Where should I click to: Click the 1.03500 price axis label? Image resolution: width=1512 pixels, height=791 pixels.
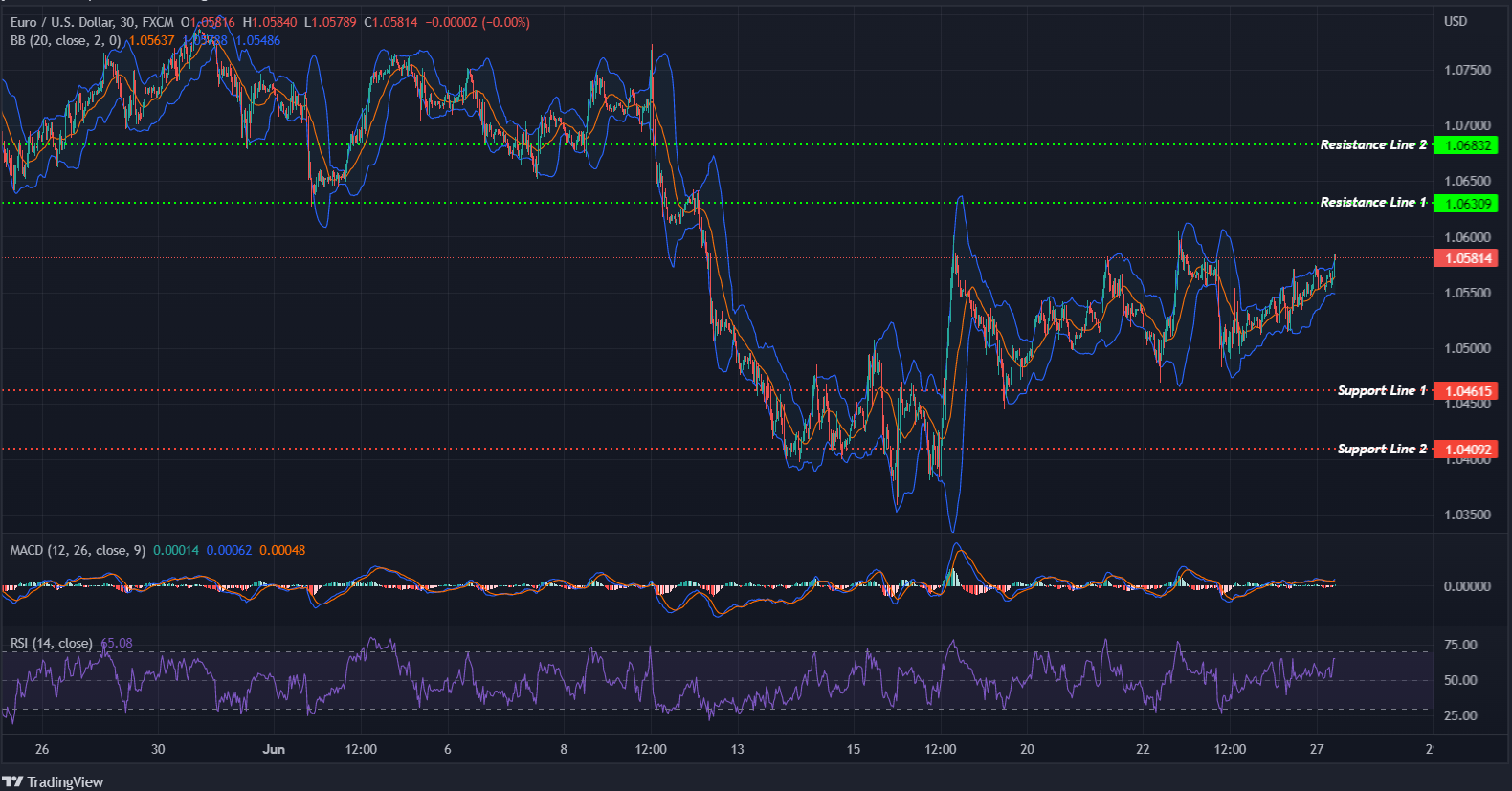(x=1467, y=515)
